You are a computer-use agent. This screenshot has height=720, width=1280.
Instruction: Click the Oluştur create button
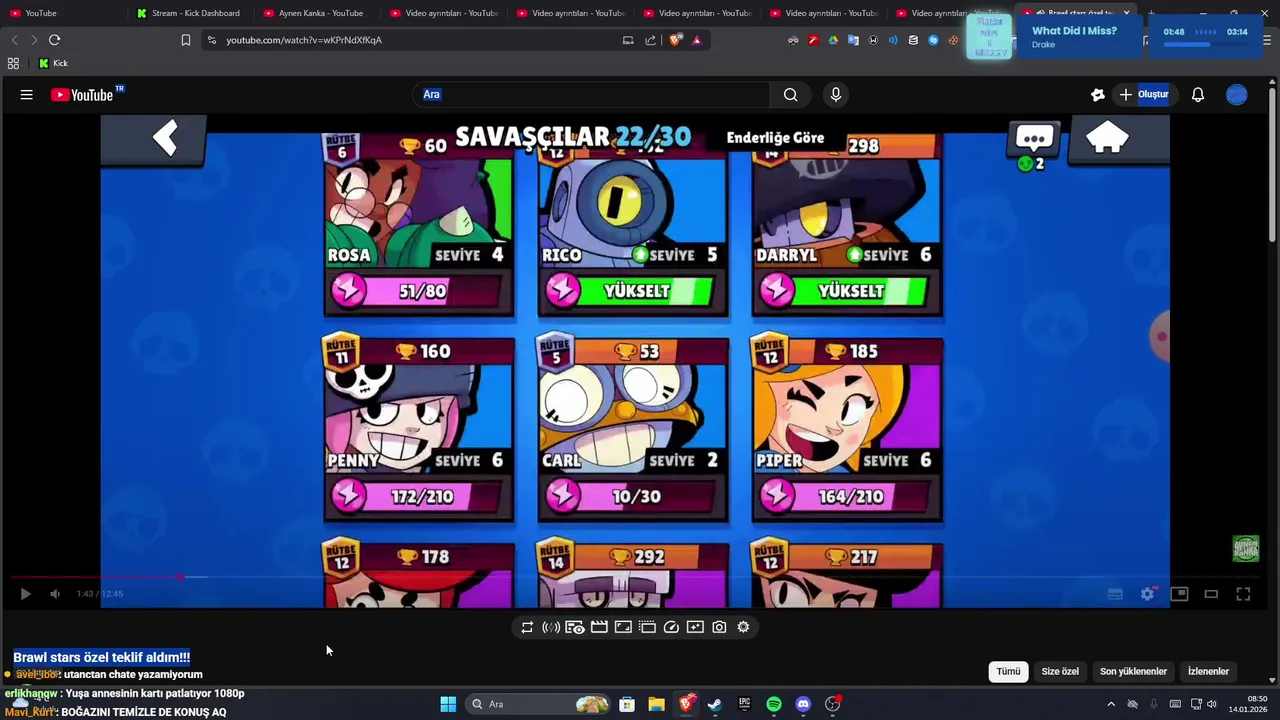(1143, 95)
